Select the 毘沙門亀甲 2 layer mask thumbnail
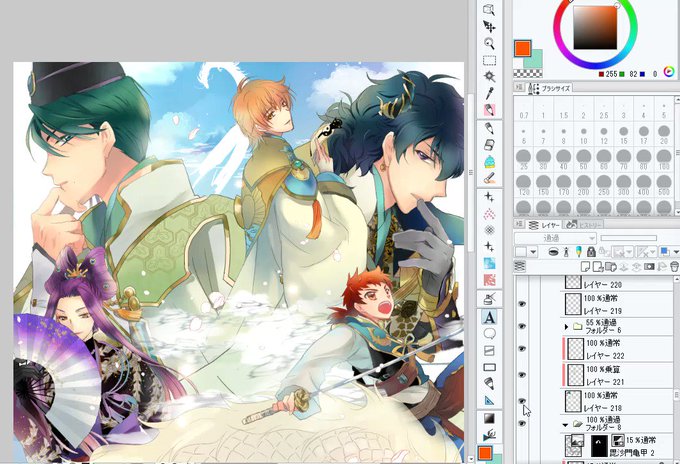680x464 pixels. (x=599, y=446)
